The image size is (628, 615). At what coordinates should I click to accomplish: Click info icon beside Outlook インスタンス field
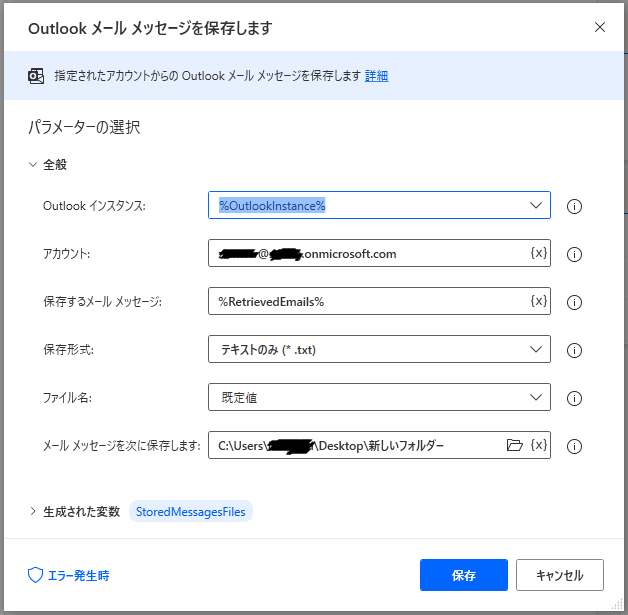point(574,207)
